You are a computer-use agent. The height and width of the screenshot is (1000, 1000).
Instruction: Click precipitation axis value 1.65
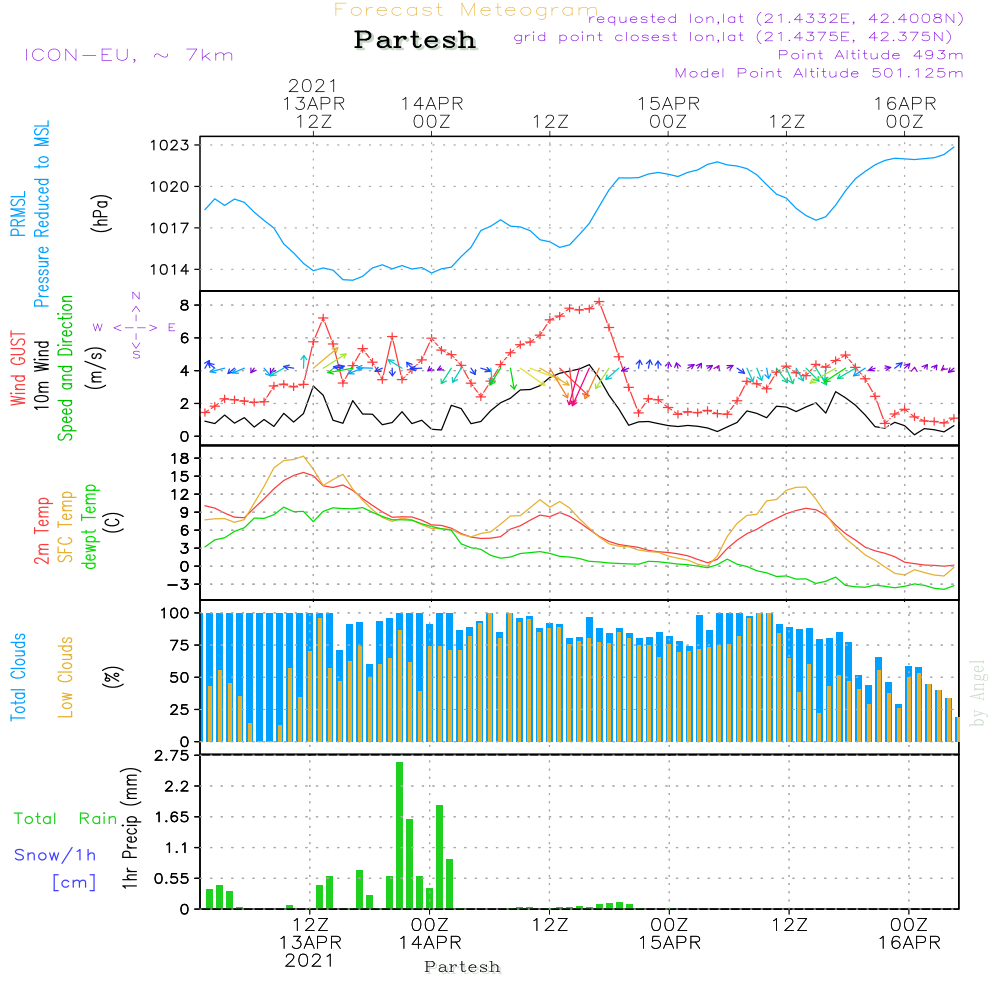[x=172, y=818]
